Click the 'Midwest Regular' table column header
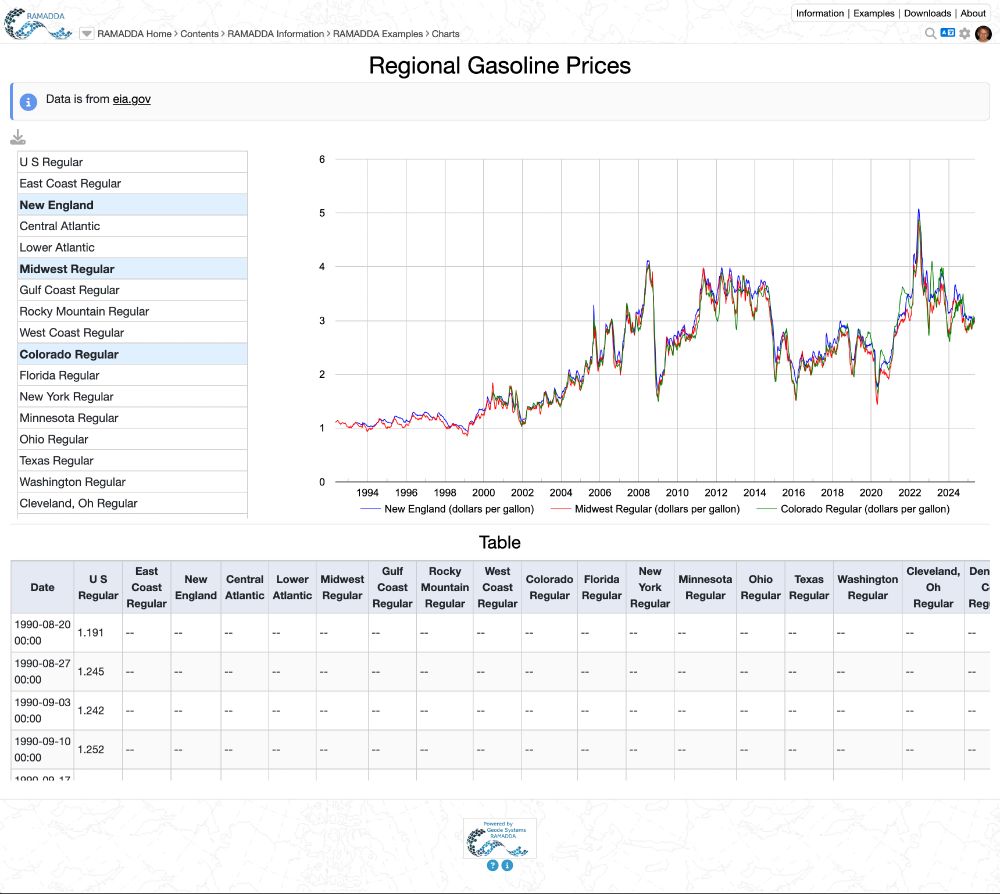 (x=342, y=587)
